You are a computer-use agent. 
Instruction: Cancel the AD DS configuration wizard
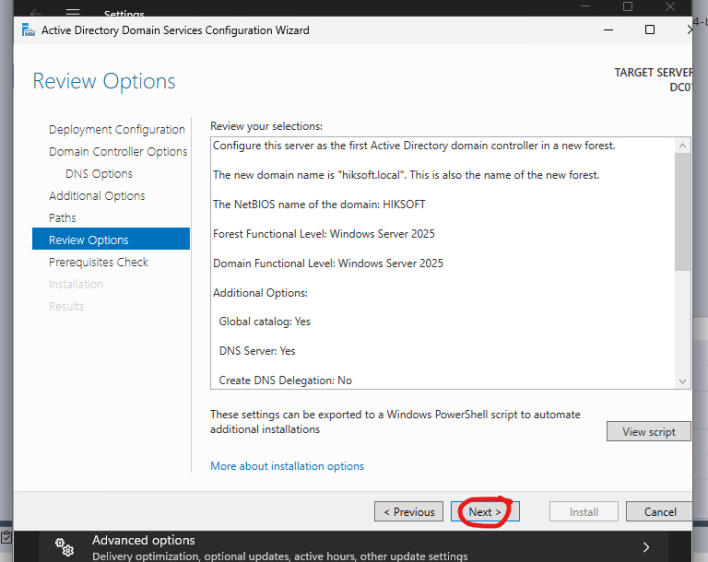click(659, 511)
